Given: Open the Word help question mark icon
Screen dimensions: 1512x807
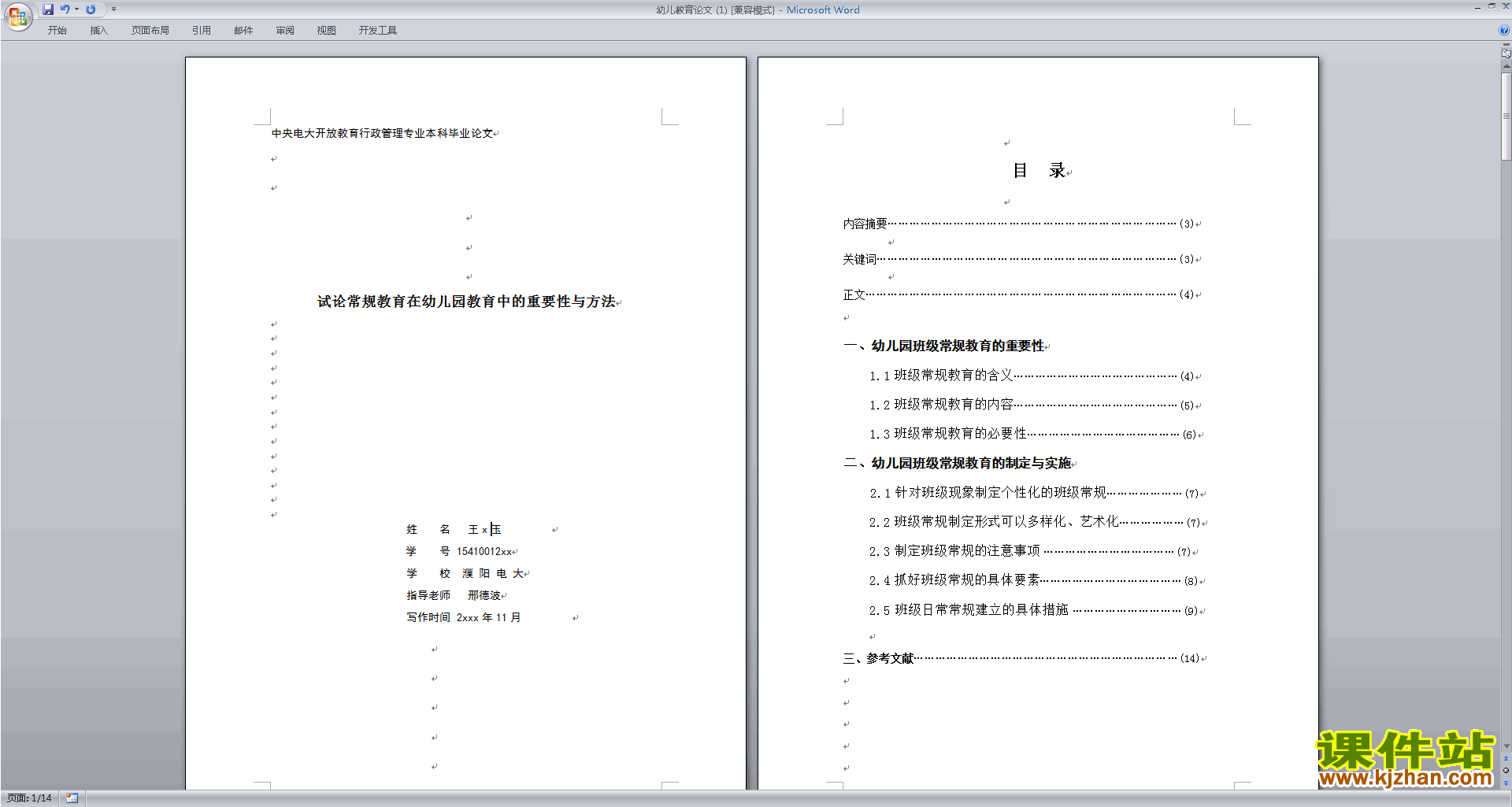Looking at the screenshot, I should pyautogui.click(x=1504, y=30).
